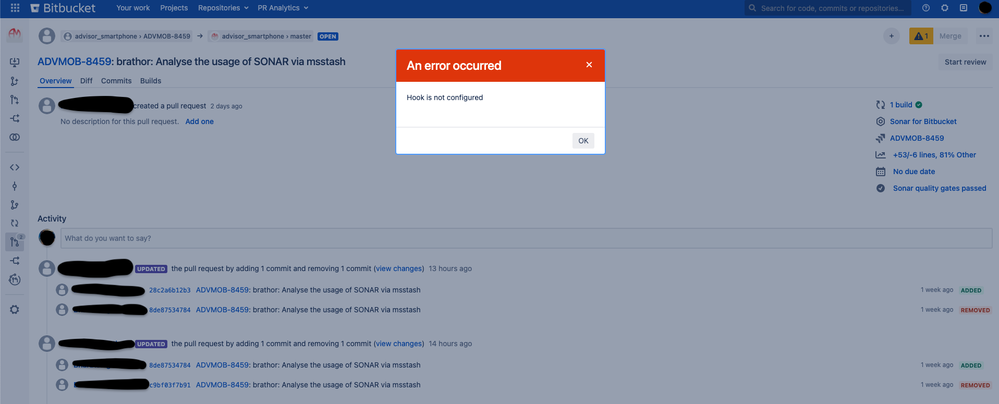Click the sidebar Compare icon

15,137
